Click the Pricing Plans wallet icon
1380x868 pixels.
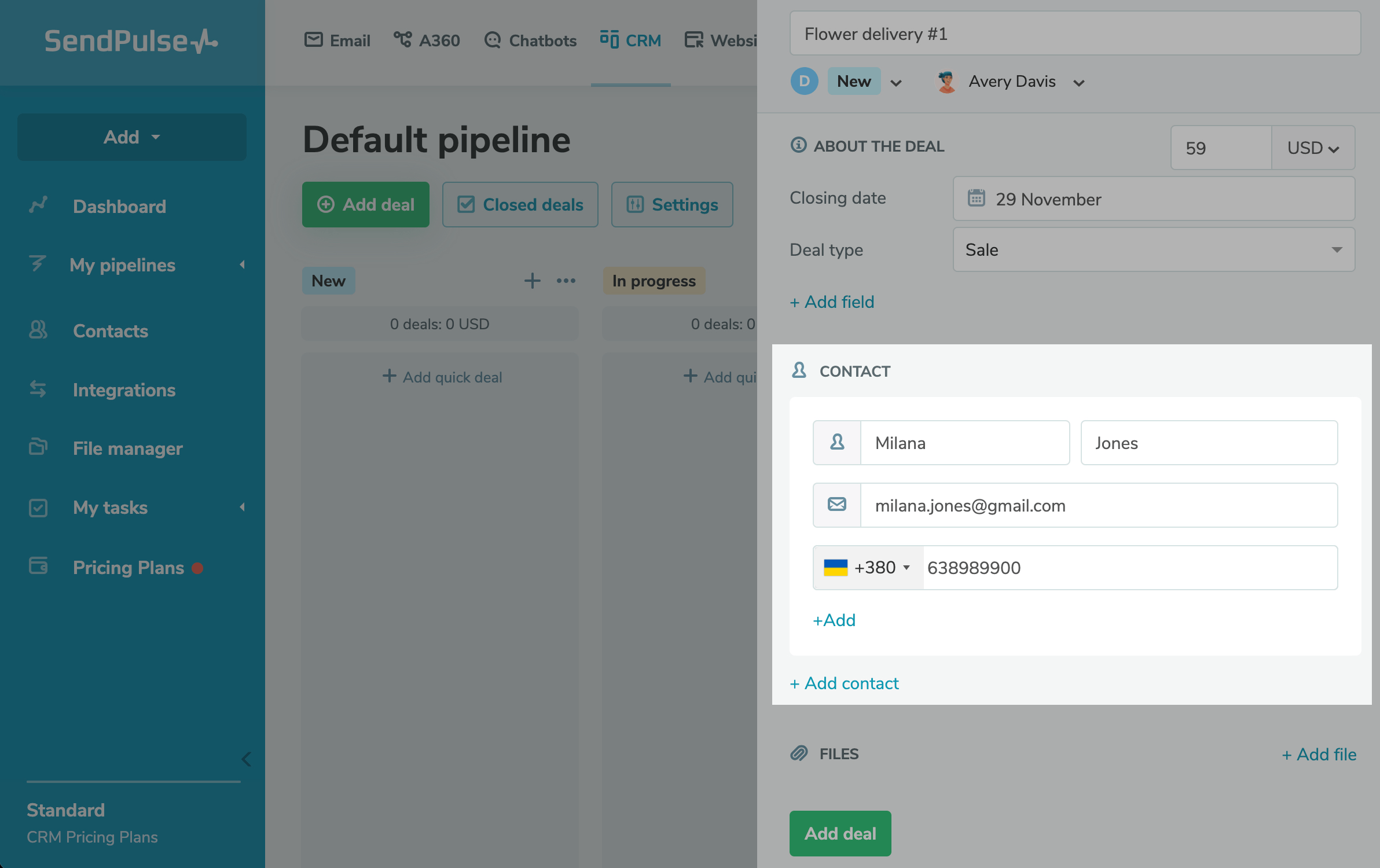[38, 567]
